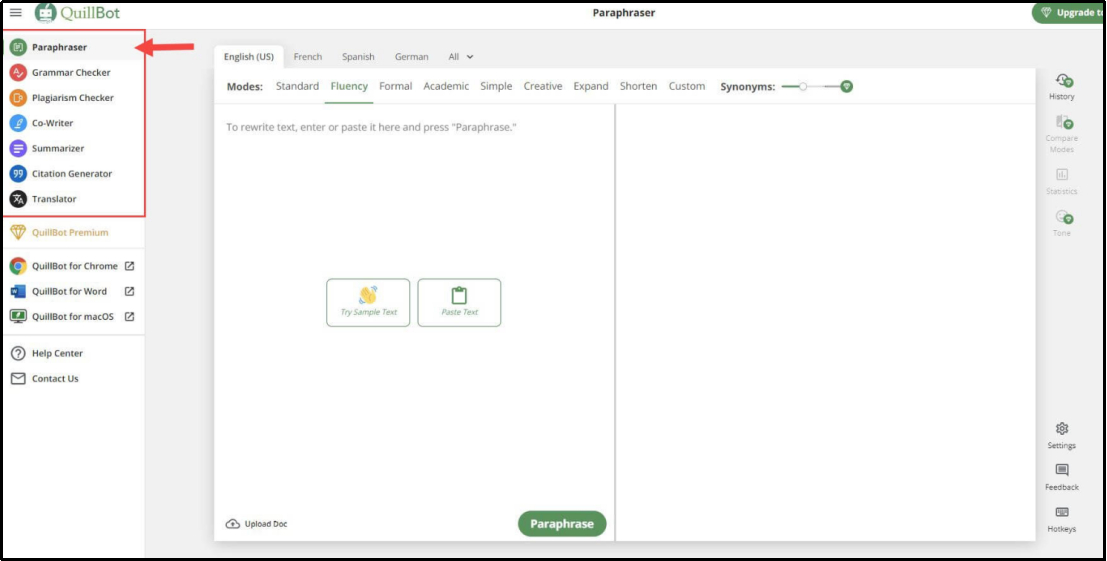Open the Grammar Checker tool
This screenshot has height=561, width=1107.
(x=70, y=73)
